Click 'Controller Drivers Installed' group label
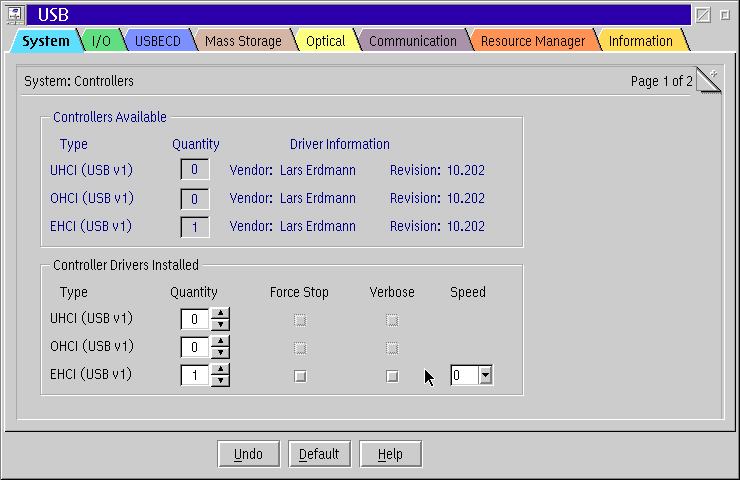 tap(126, 265)
